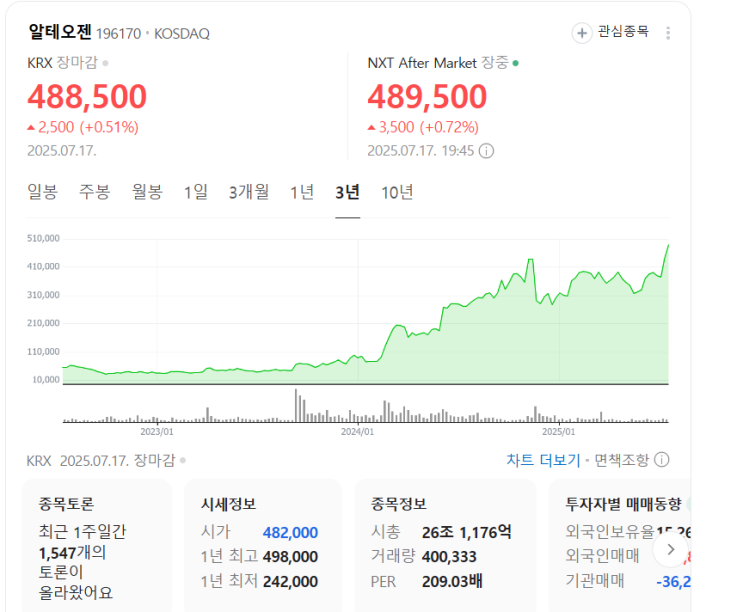Switch to the 주봉 chart tab

(95, 192)
